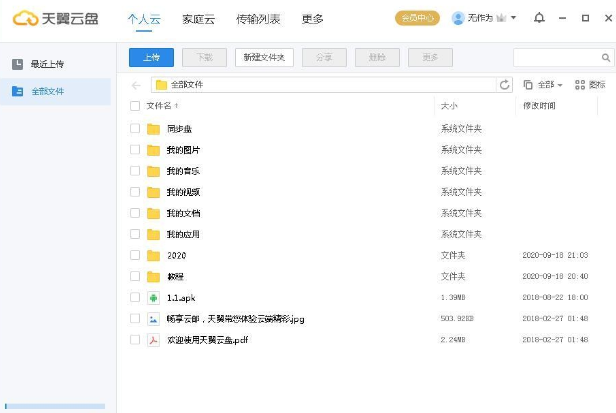Click the 我的视频 folder icon
The image size is (616, 413).
click(153, 192)
